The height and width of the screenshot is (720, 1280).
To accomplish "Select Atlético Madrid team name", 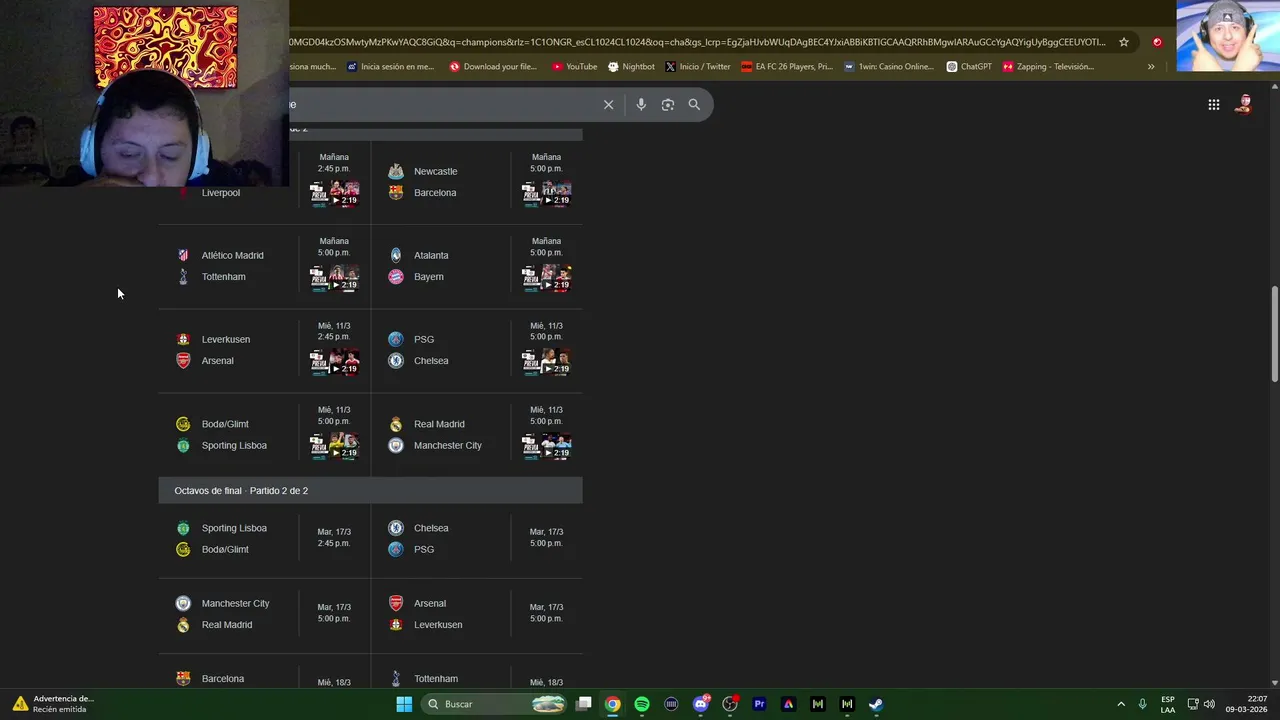I will point(232,255).
